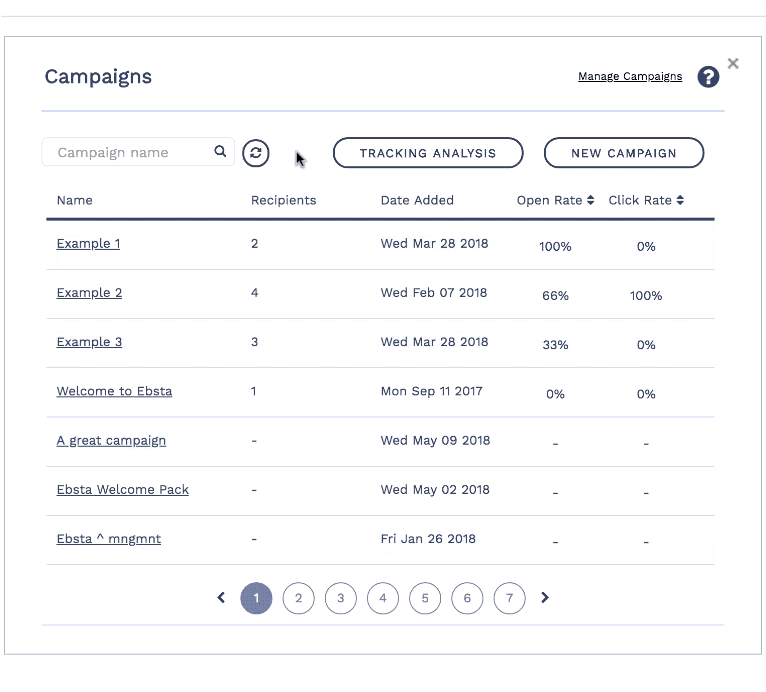Close the Campaigns dialog
The image size is (766, 692).
733,64
